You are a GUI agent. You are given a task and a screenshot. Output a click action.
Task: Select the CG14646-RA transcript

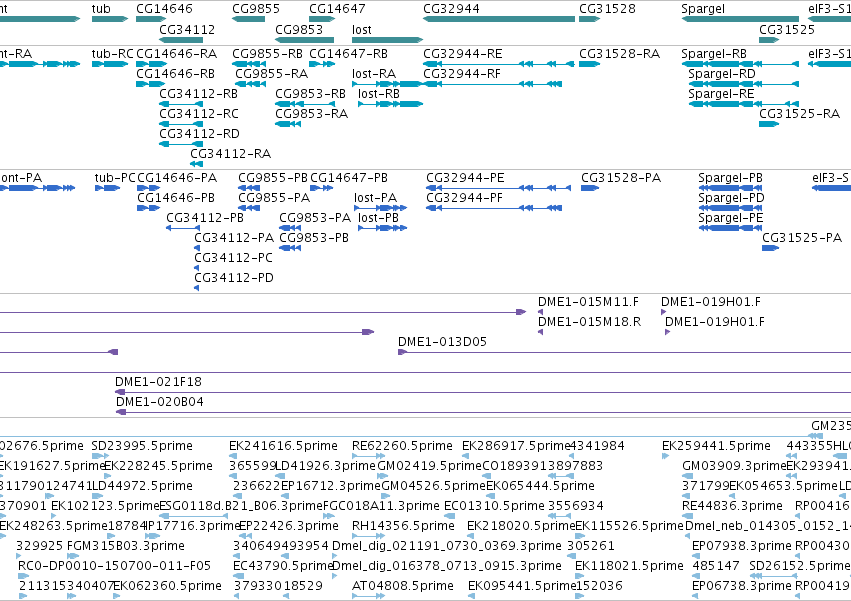[176, 54]
